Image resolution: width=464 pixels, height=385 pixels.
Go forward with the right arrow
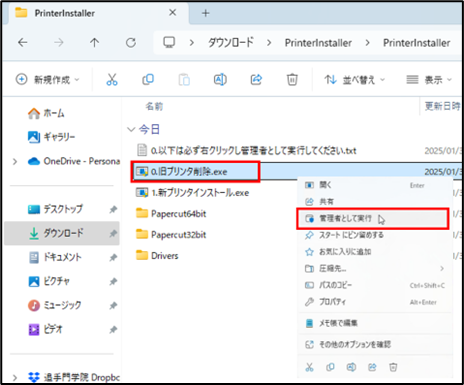[x=59, y=42]
